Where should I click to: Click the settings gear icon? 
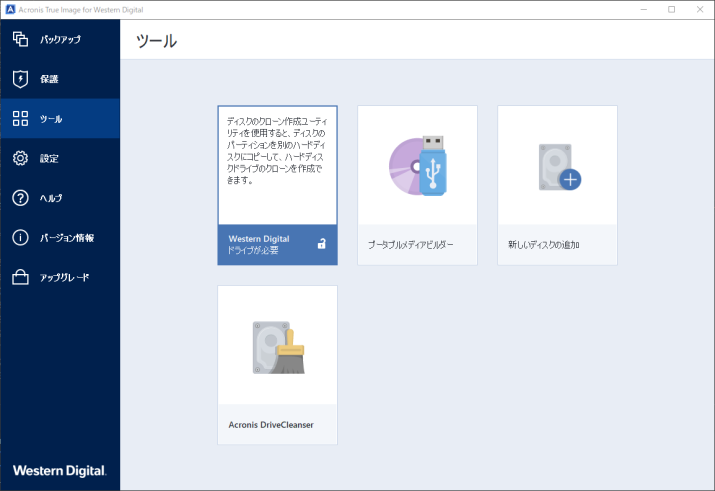20,158
